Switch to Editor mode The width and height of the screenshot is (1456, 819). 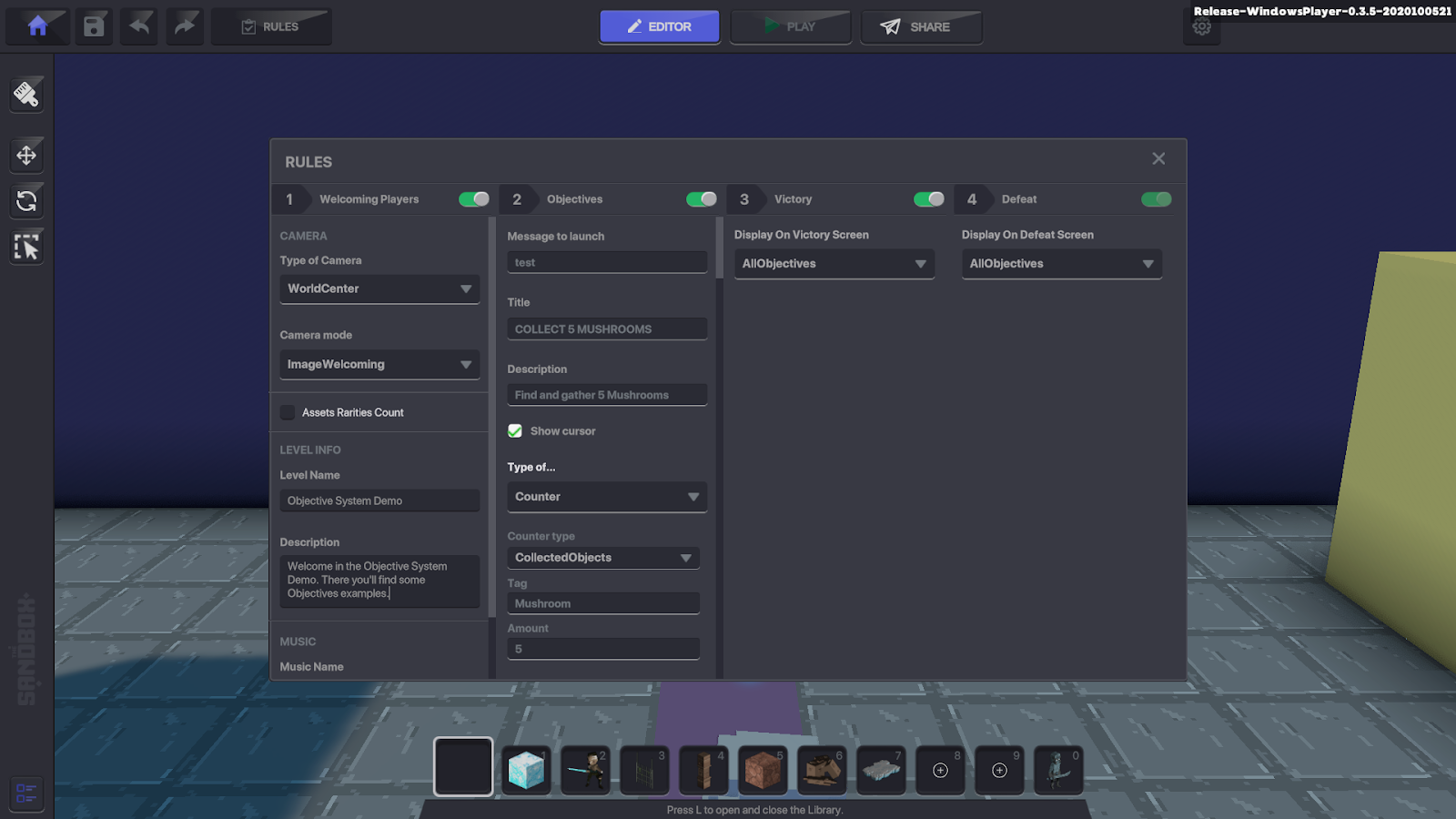pyautogui.click(x=660, y=26)
